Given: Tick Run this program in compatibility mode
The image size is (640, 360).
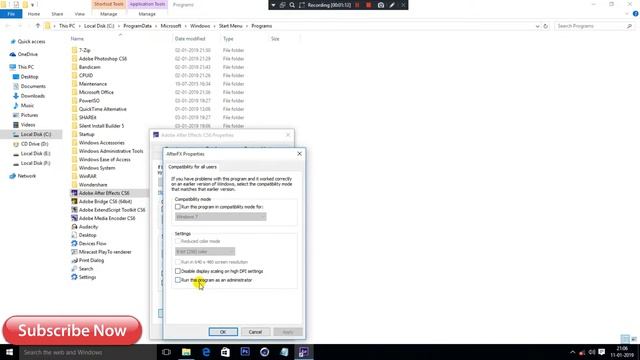Looking at the screenshot, I should click(x=178, y=207).
